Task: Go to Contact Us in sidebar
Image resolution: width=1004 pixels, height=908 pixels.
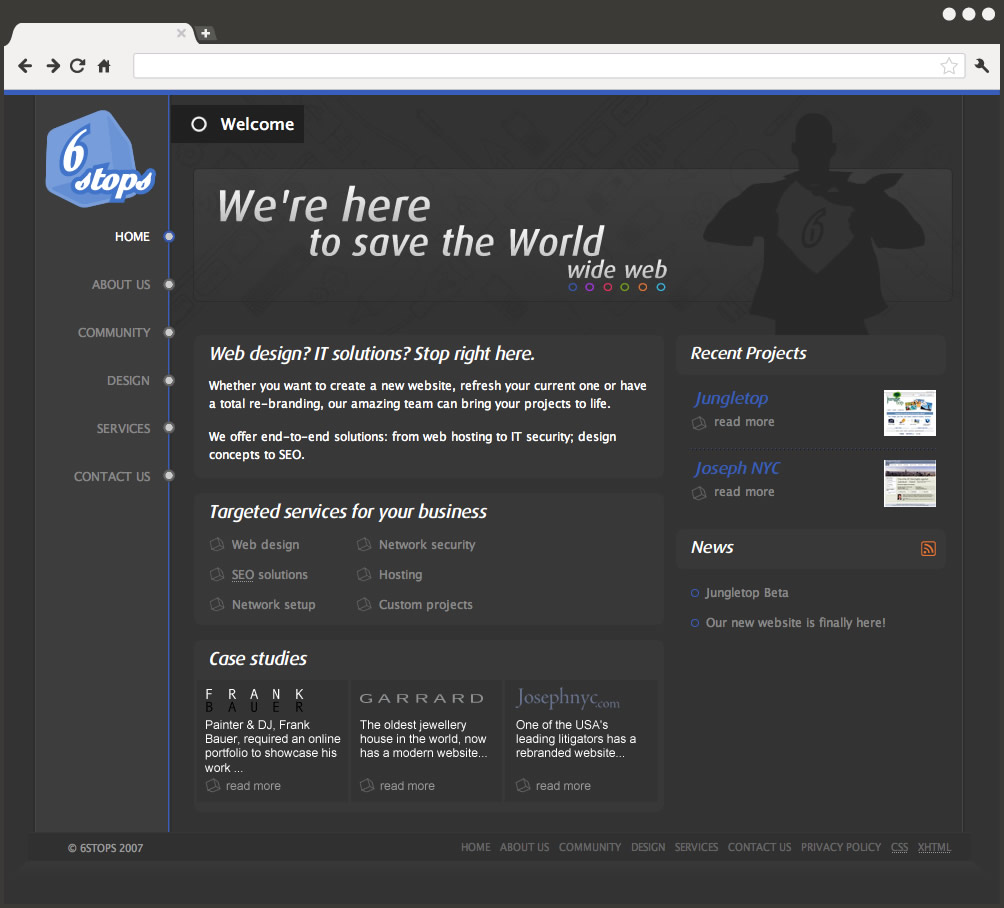Action: coord(112,477)
